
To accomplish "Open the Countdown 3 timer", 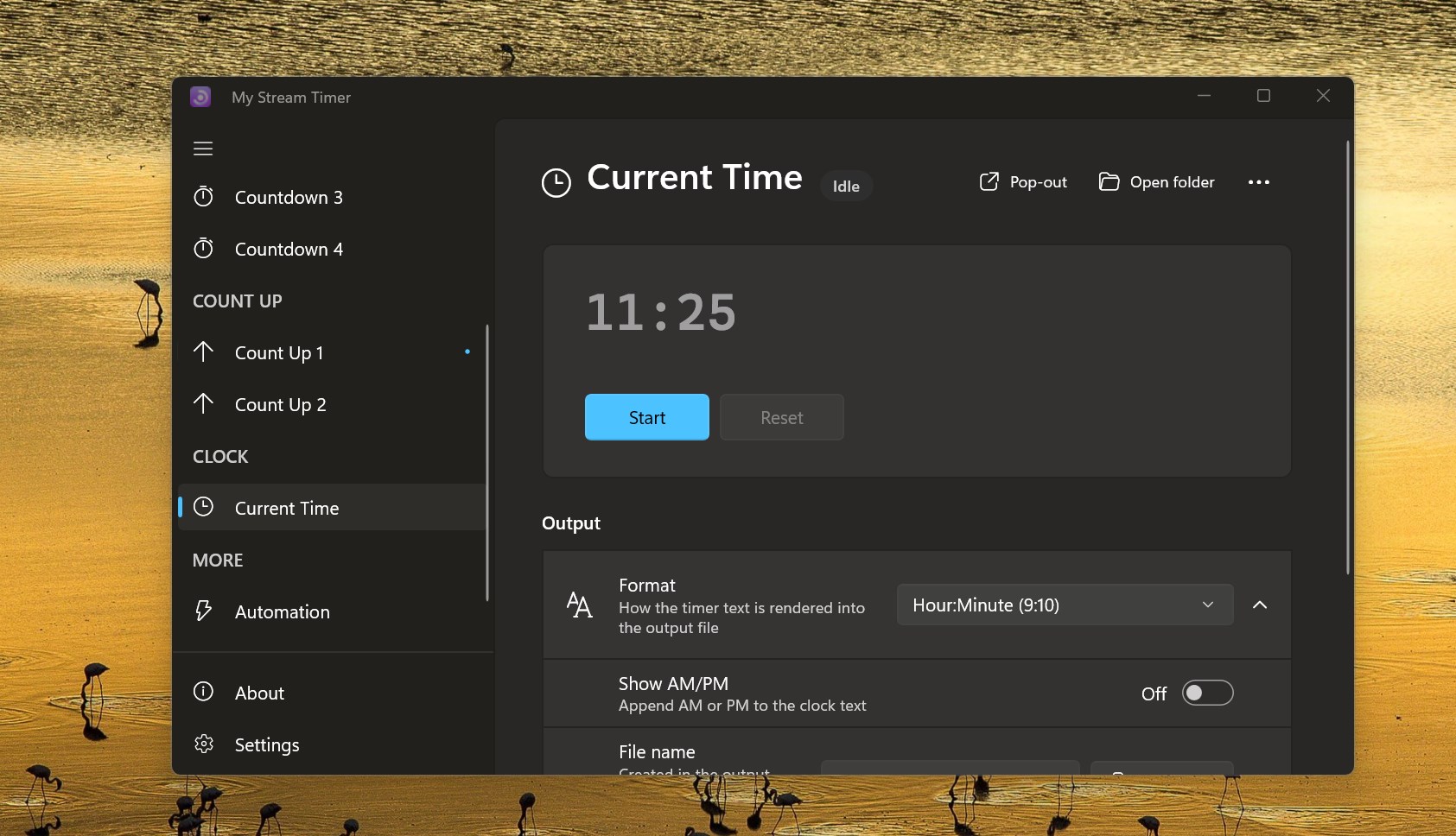I will (x=331, y=197).
